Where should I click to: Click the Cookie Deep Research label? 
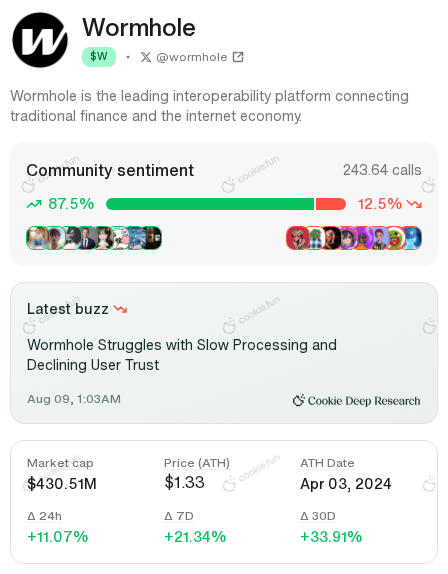pos(364,401)
